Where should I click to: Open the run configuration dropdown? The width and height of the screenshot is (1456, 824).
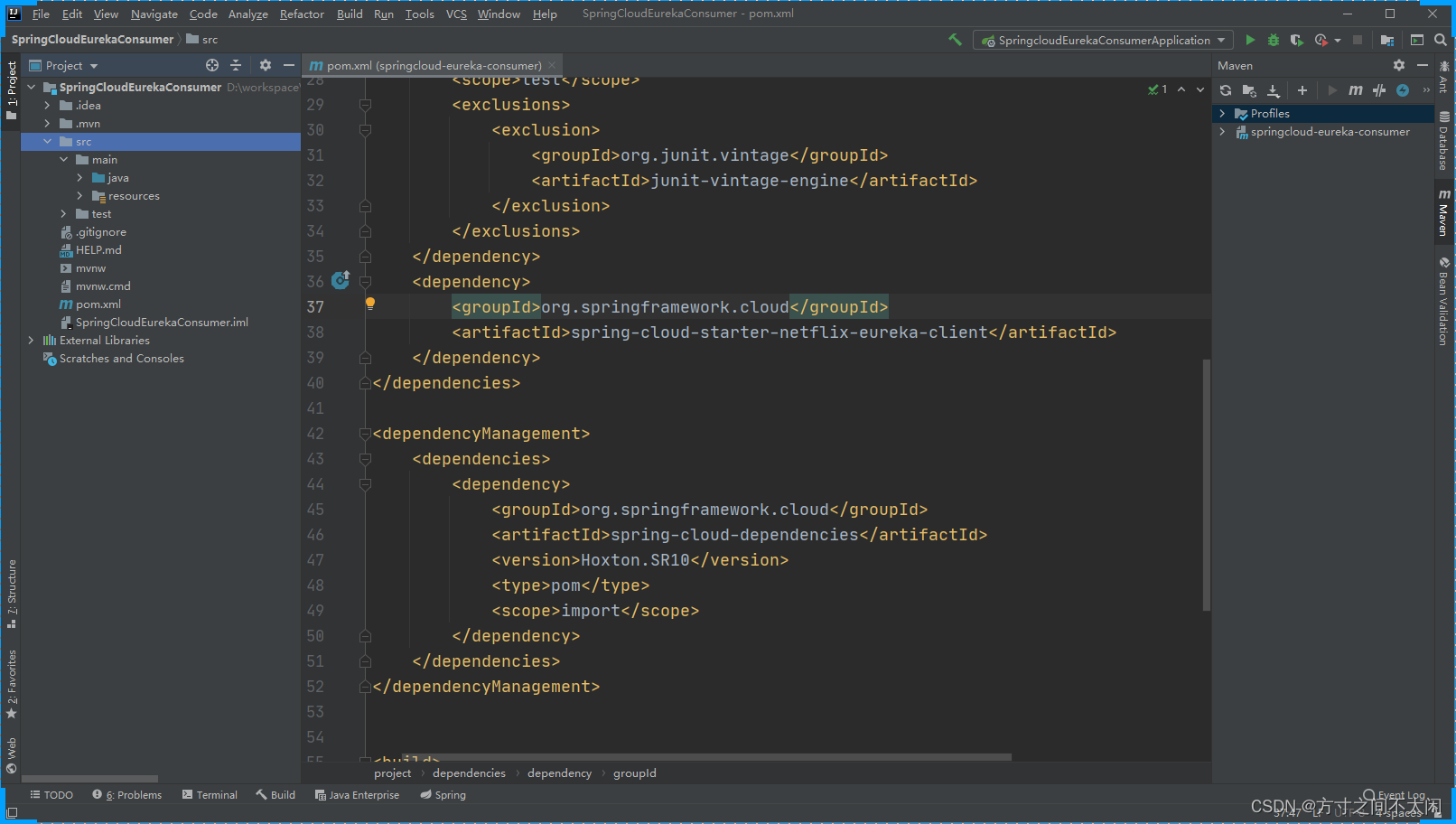pos(1104,40)
